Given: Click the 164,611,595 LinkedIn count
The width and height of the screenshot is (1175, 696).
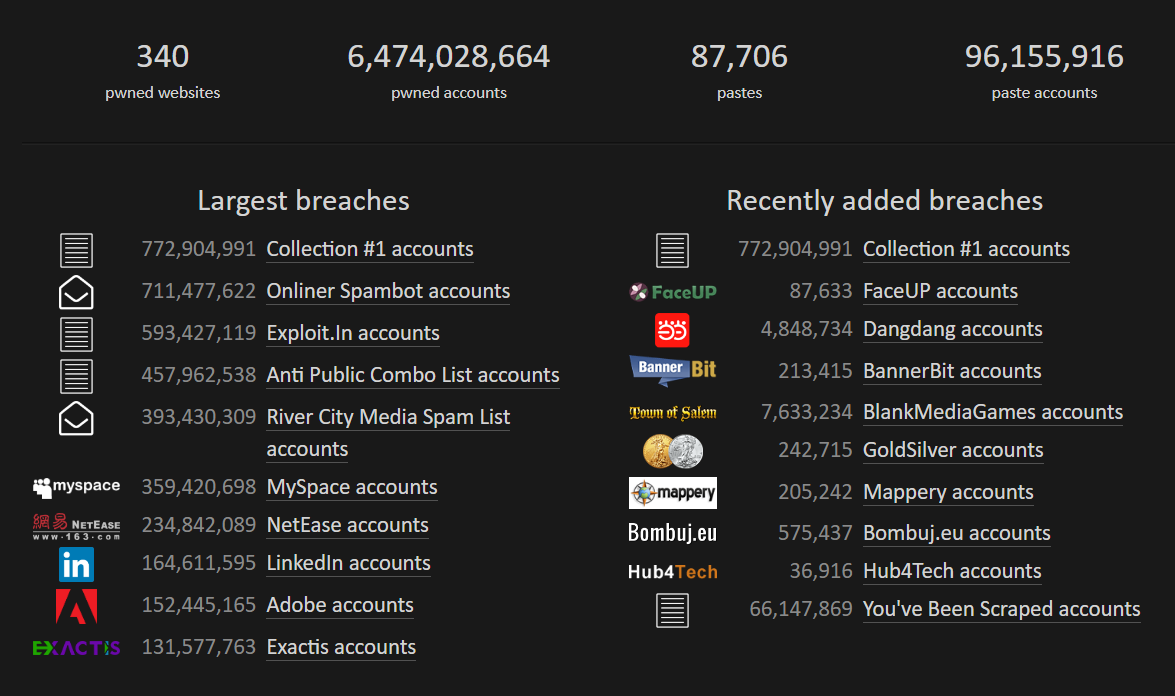Looking at the screenshot, I should tap(199, 563).
